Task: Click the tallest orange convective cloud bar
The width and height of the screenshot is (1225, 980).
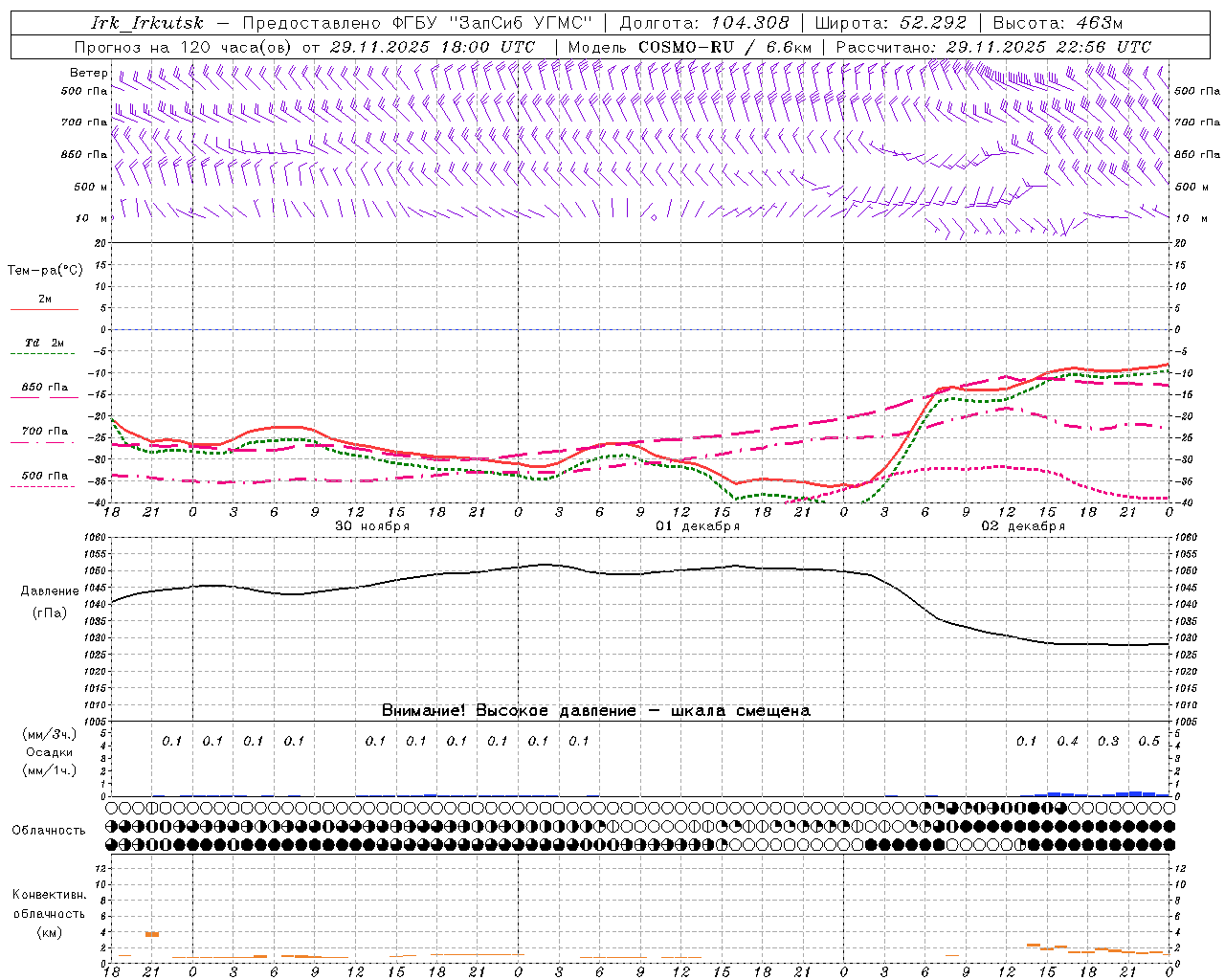Action: [x=151, y=933]
